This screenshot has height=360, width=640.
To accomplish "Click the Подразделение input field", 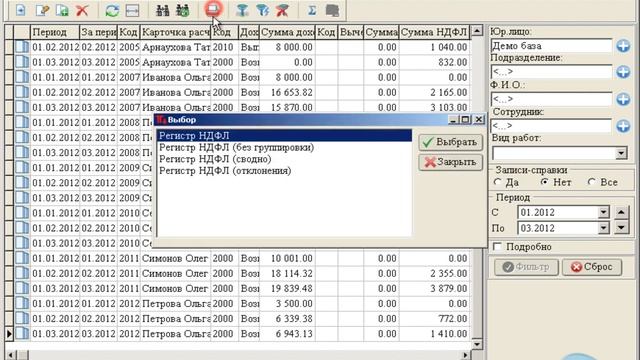I will (x=551, y=72).
